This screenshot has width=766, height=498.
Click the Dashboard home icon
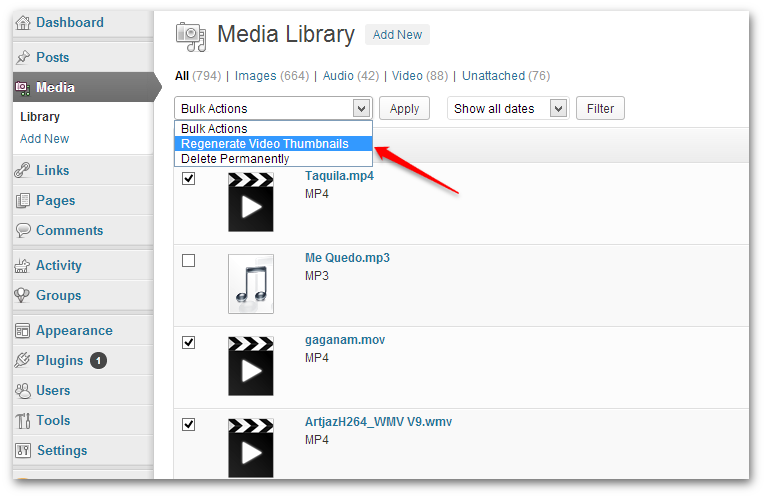click(23, 22)
